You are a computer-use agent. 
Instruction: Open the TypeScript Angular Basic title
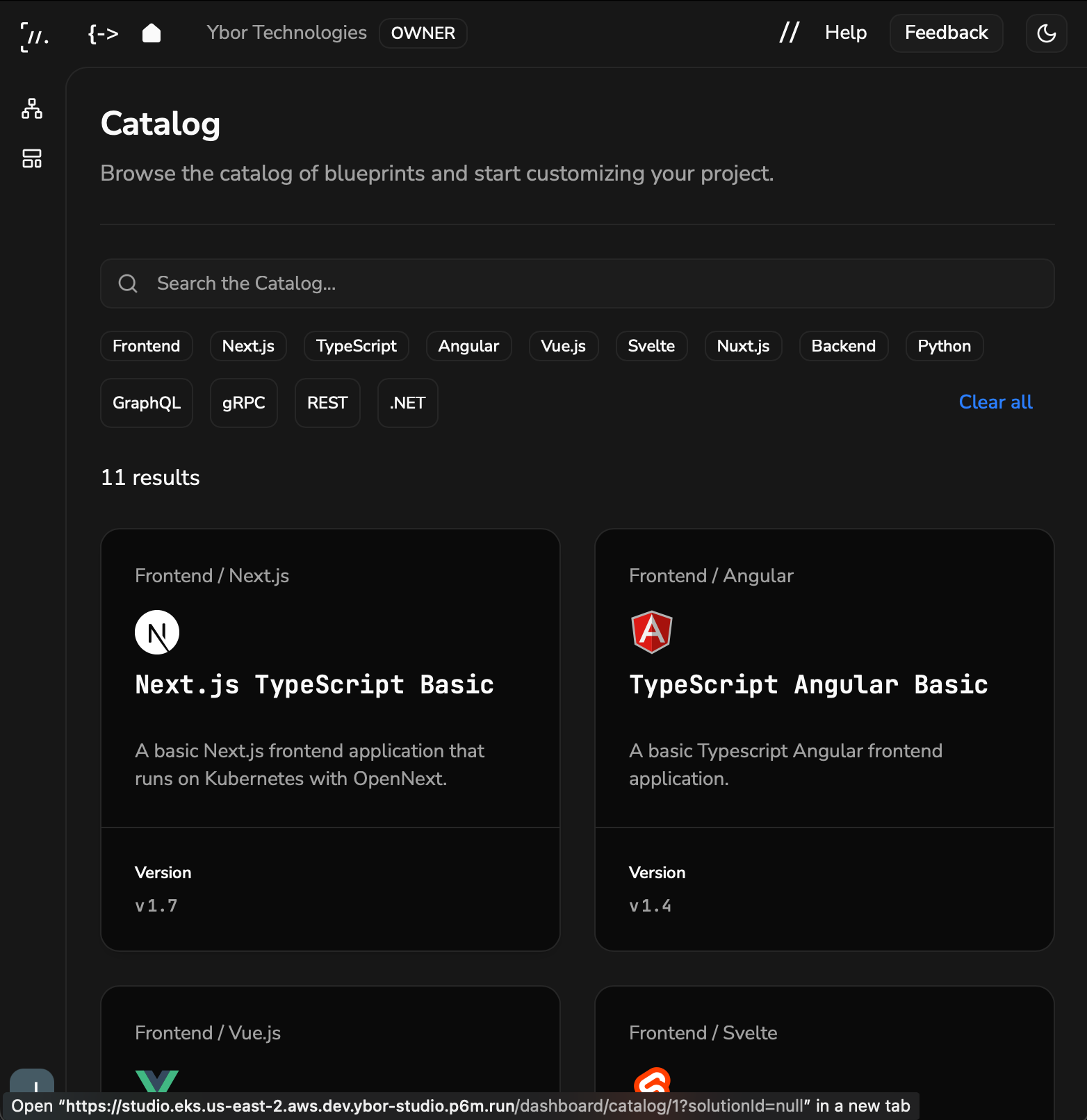808,684
